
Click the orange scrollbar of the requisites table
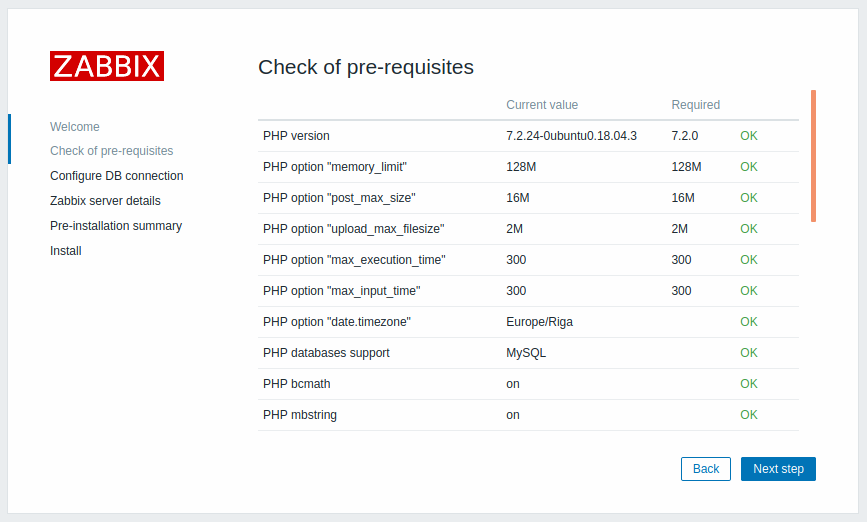(813, 156)
